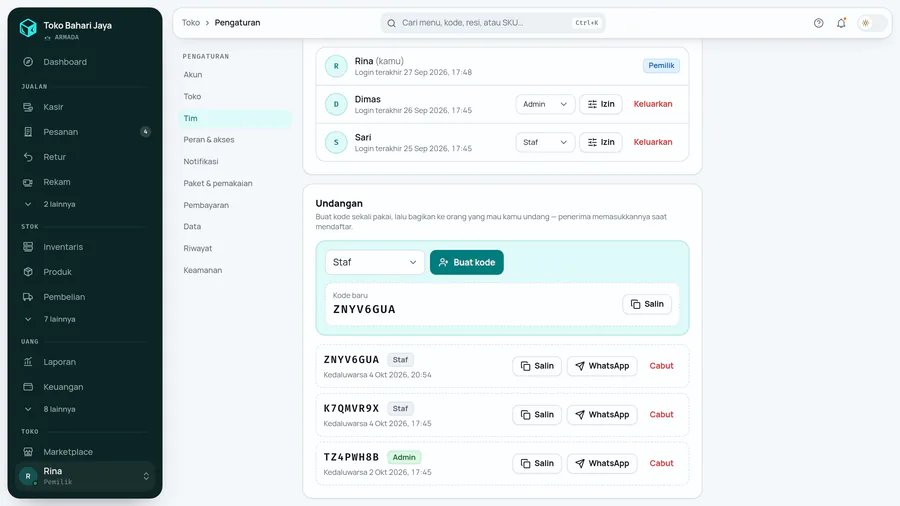Copy the new code ZNYV6GUA with Salin
This screenshot has height=506, width=900.
point(647,304)
